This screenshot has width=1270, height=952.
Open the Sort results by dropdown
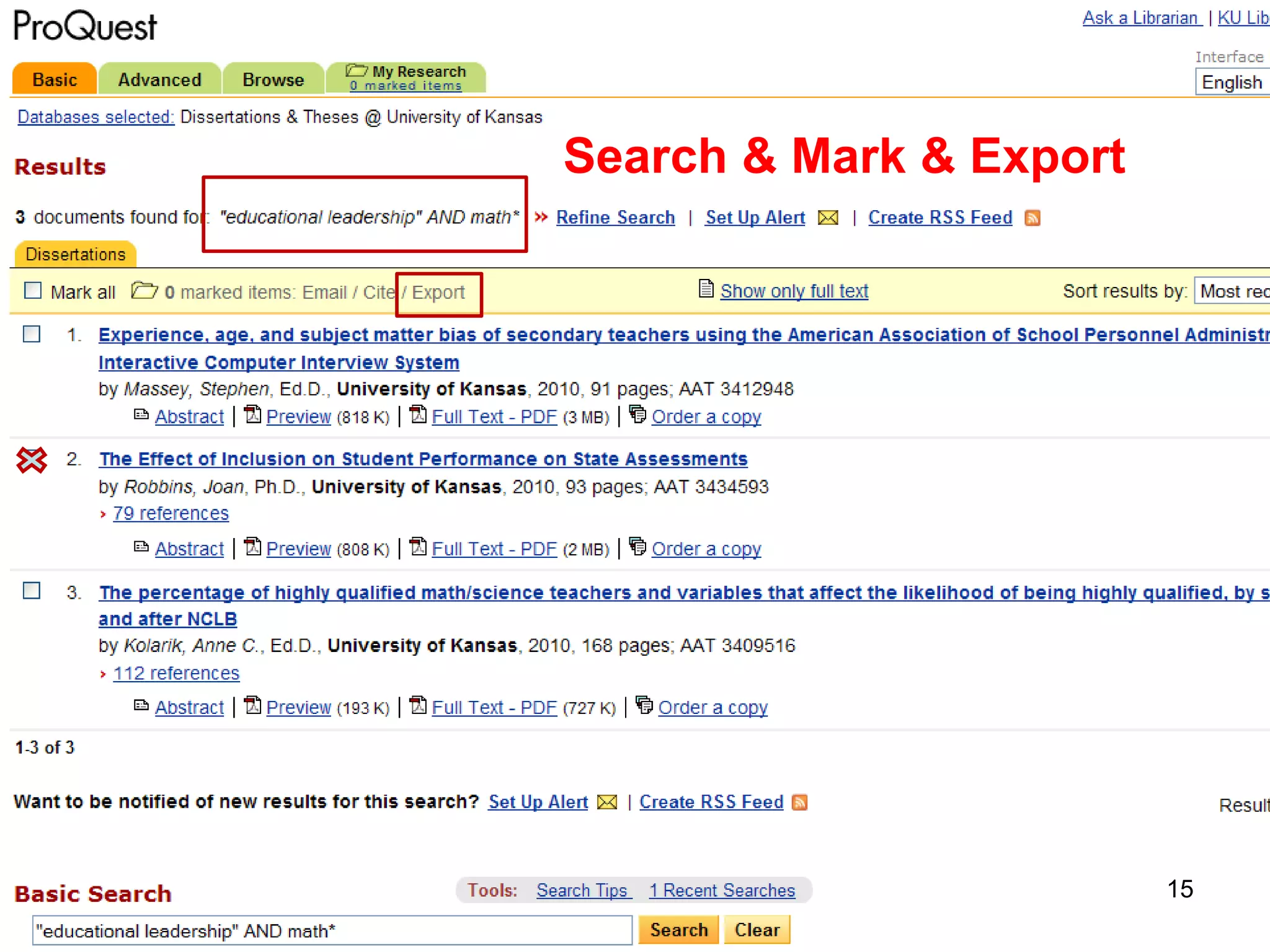click(1232, 291)
